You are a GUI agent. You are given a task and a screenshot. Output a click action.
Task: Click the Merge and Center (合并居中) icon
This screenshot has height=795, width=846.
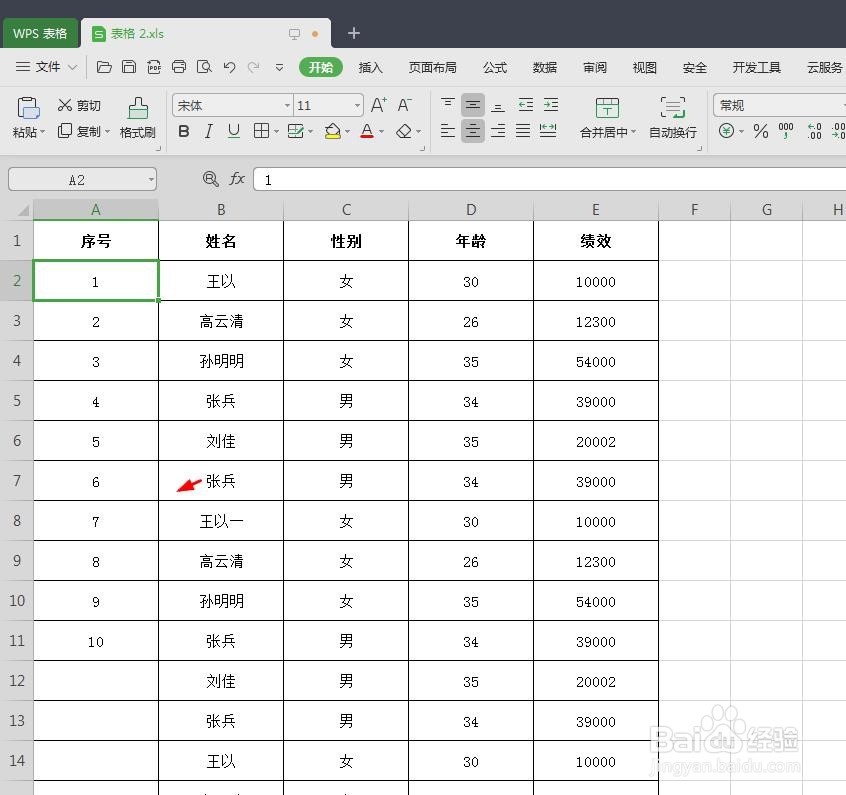[x=609, y=117]
